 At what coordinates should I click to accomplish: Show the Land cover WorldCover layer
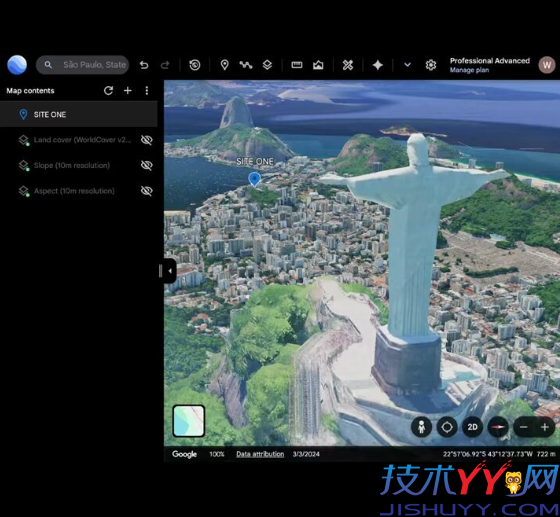click(x=146, y=140)
